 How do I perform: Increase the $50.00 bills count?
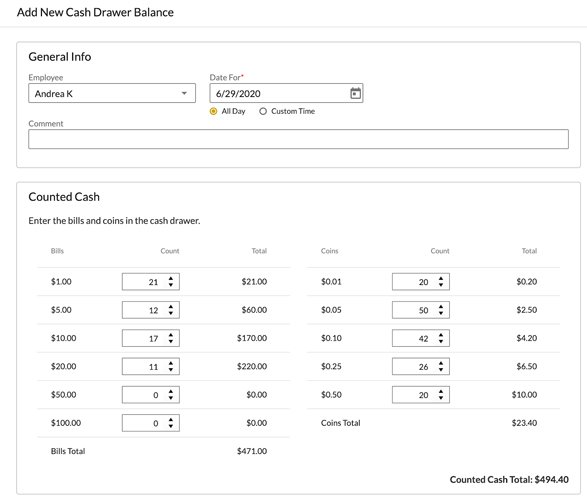(171, 391)
